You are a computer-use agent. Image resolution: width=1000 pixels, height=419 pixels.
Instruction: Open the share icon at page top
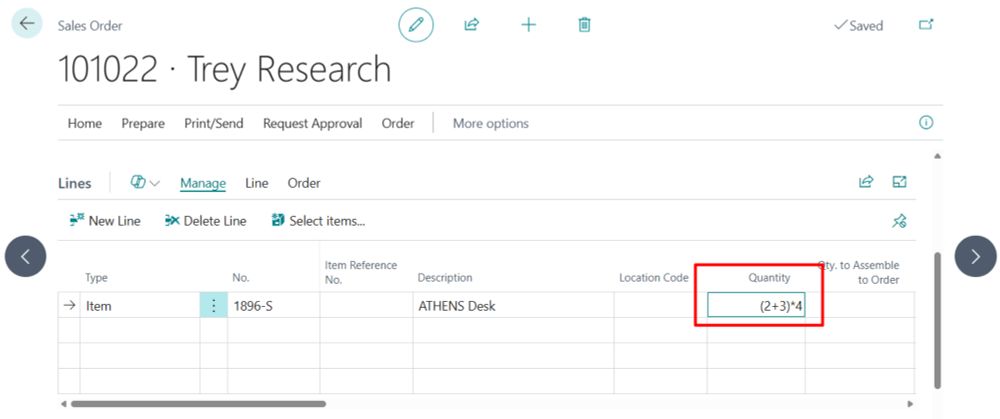pyautogui.click(x=471, y=25)
